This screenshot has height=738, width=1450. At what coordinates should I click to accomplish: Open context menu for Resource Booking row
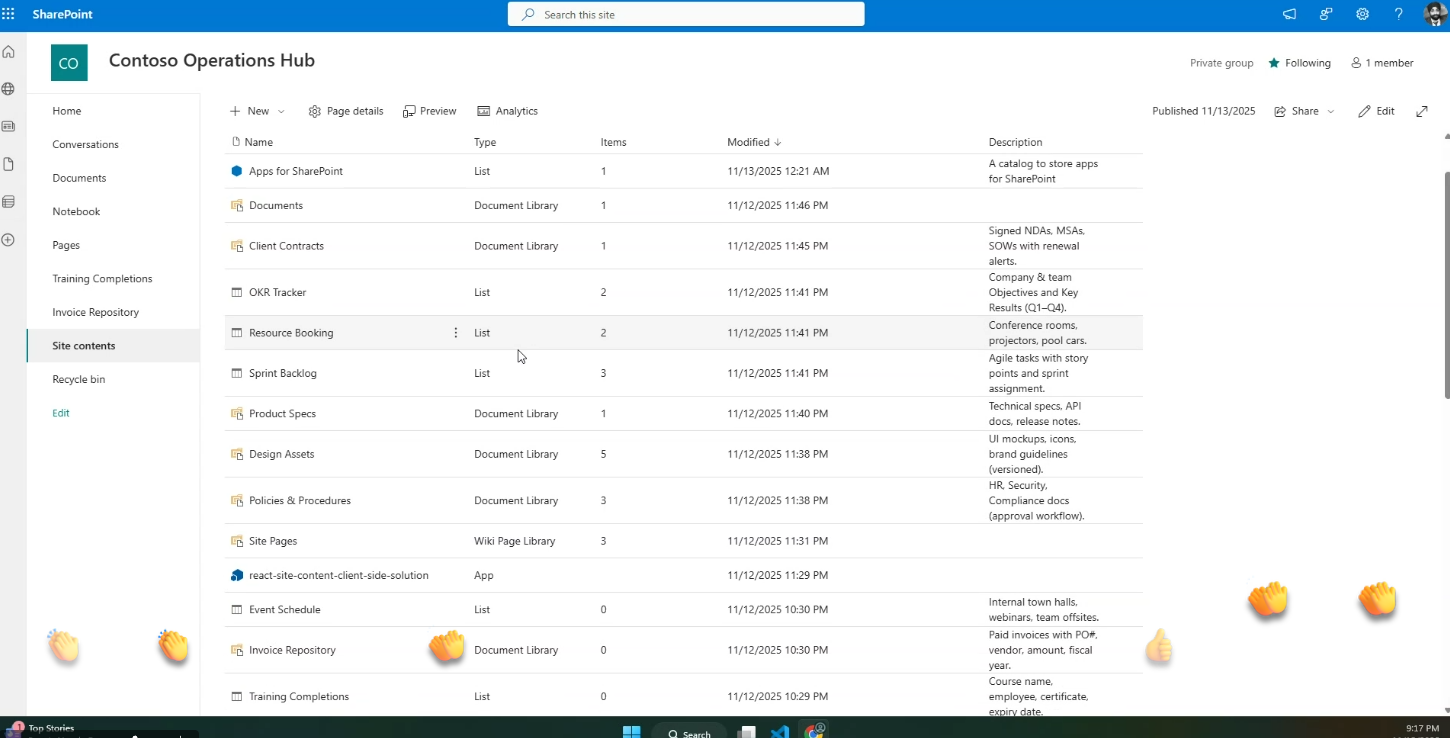(456, 333)
